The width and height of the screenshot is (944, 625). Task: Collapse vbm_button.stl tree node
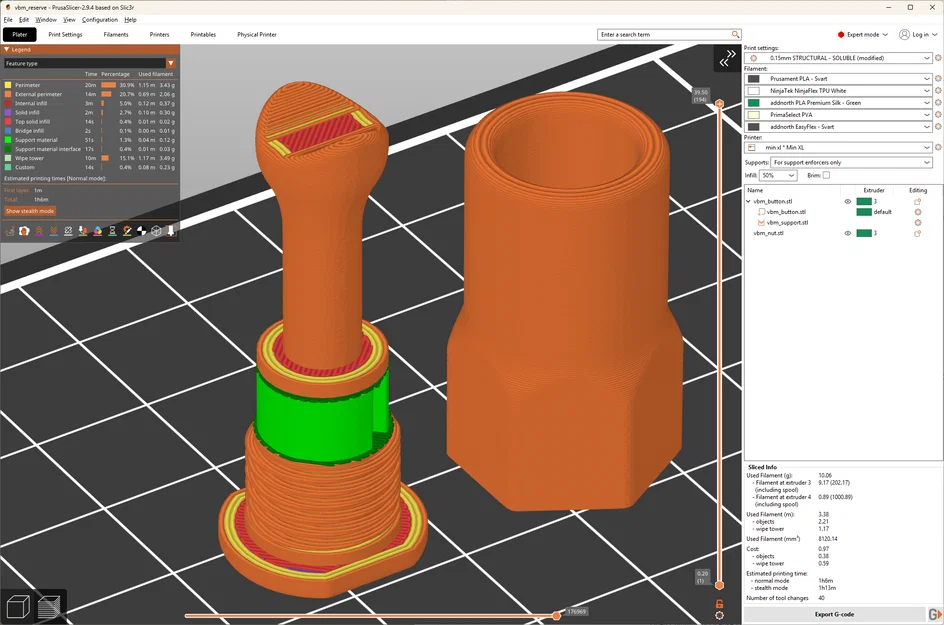(748, 202)
